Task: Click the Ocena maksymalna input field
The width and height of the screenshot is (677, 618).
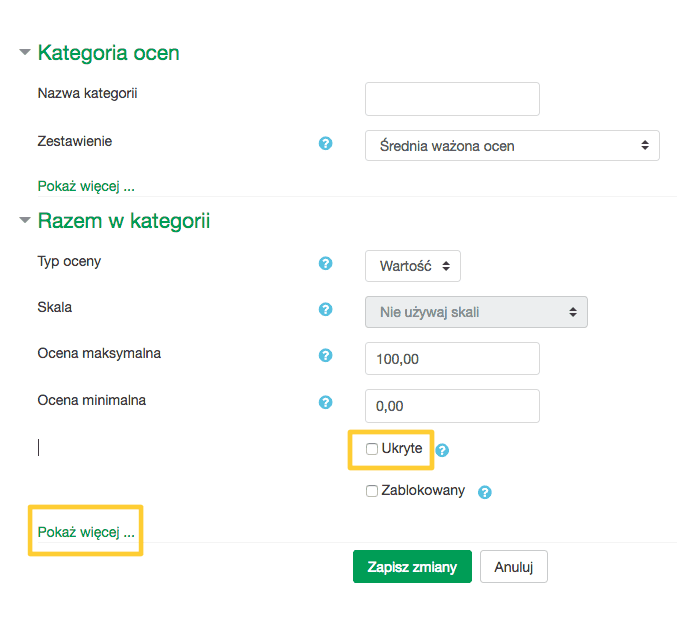Action: pos(452,358)
